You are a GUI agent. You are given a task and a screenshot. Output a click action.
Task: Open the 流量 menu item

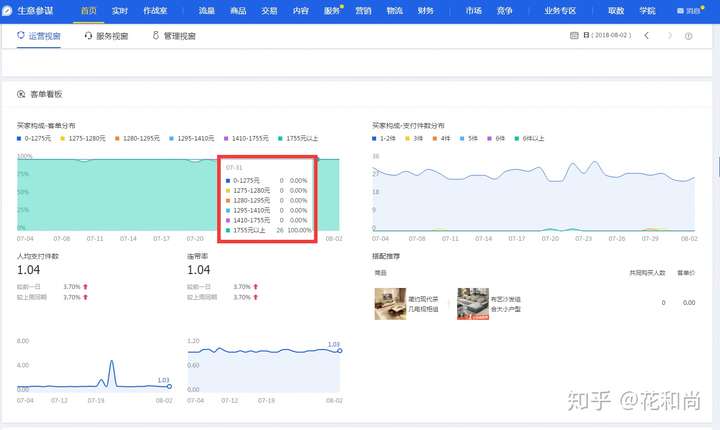pyautogui.click(x=207, y=10)
